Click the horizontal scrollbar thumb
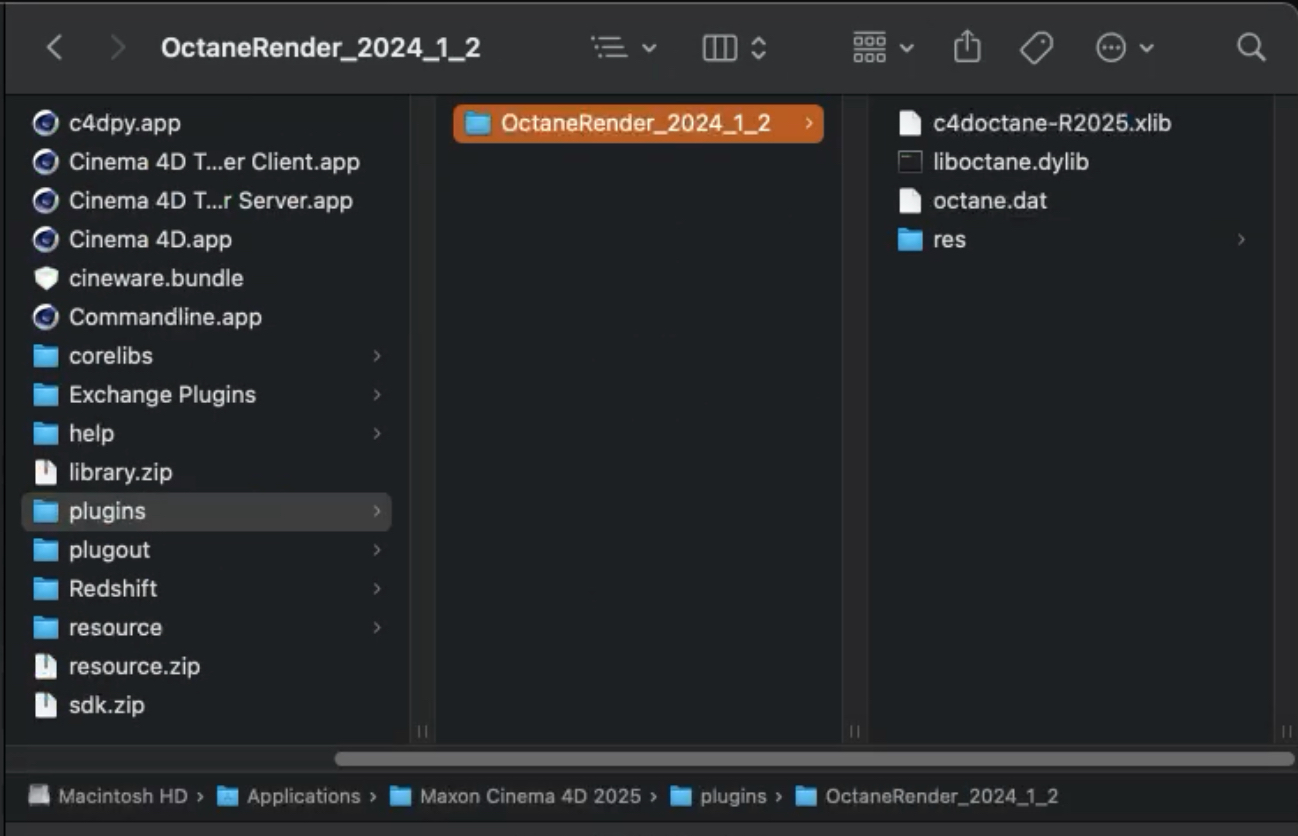This screenshot has width=1298, height=836. click(x=814, y=759)
